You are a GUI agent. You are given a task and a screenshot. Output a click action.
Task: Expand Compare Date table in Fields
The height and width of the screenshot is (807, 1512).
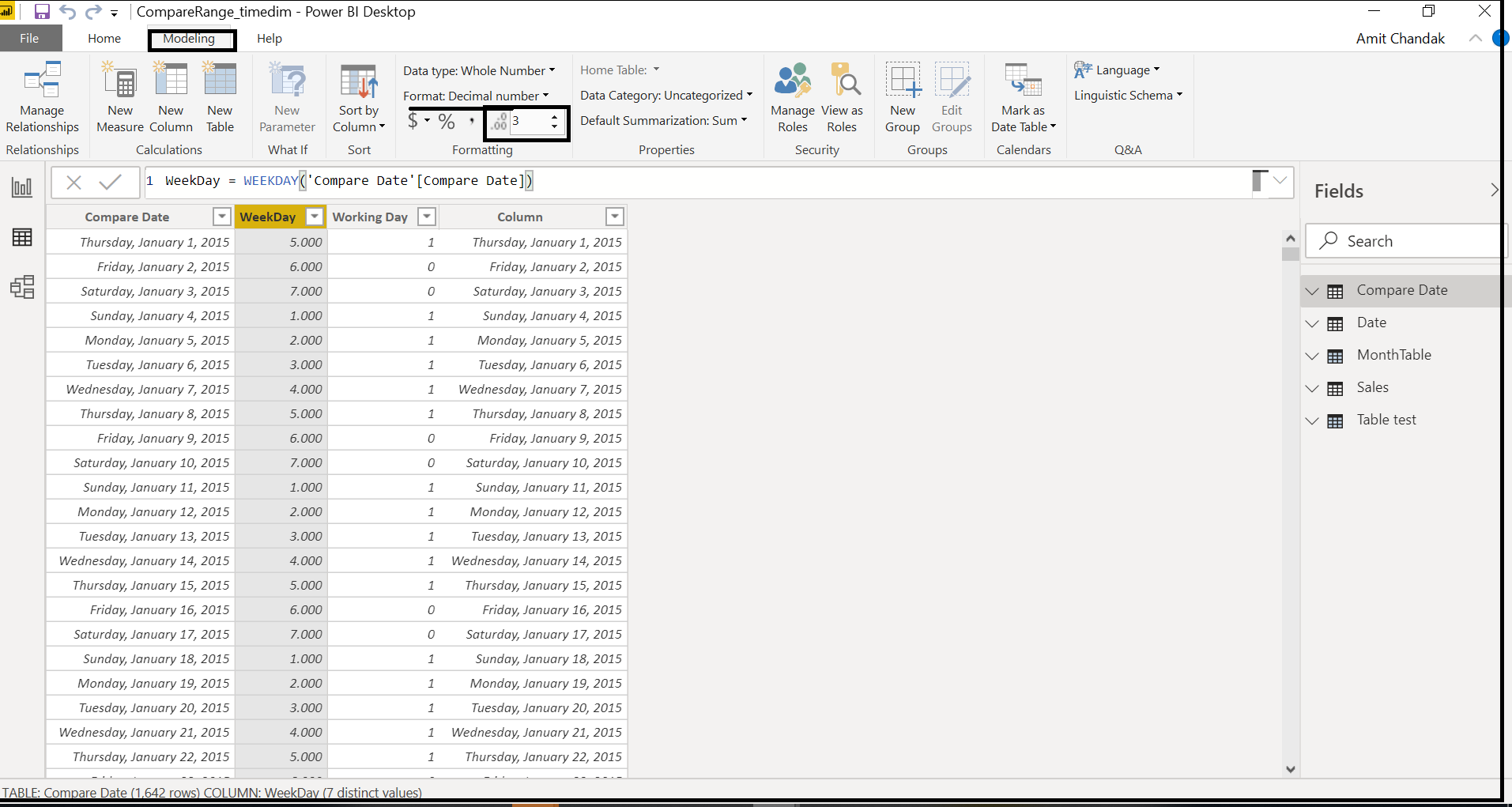[1312, 291]
